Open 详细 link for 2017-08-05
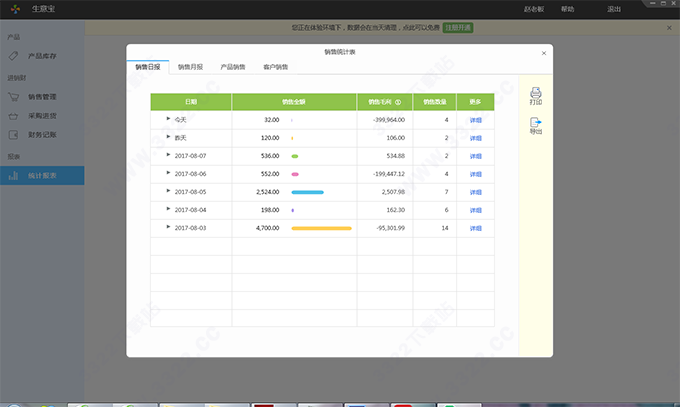This screenshot has width=680, height=407. 476,192
